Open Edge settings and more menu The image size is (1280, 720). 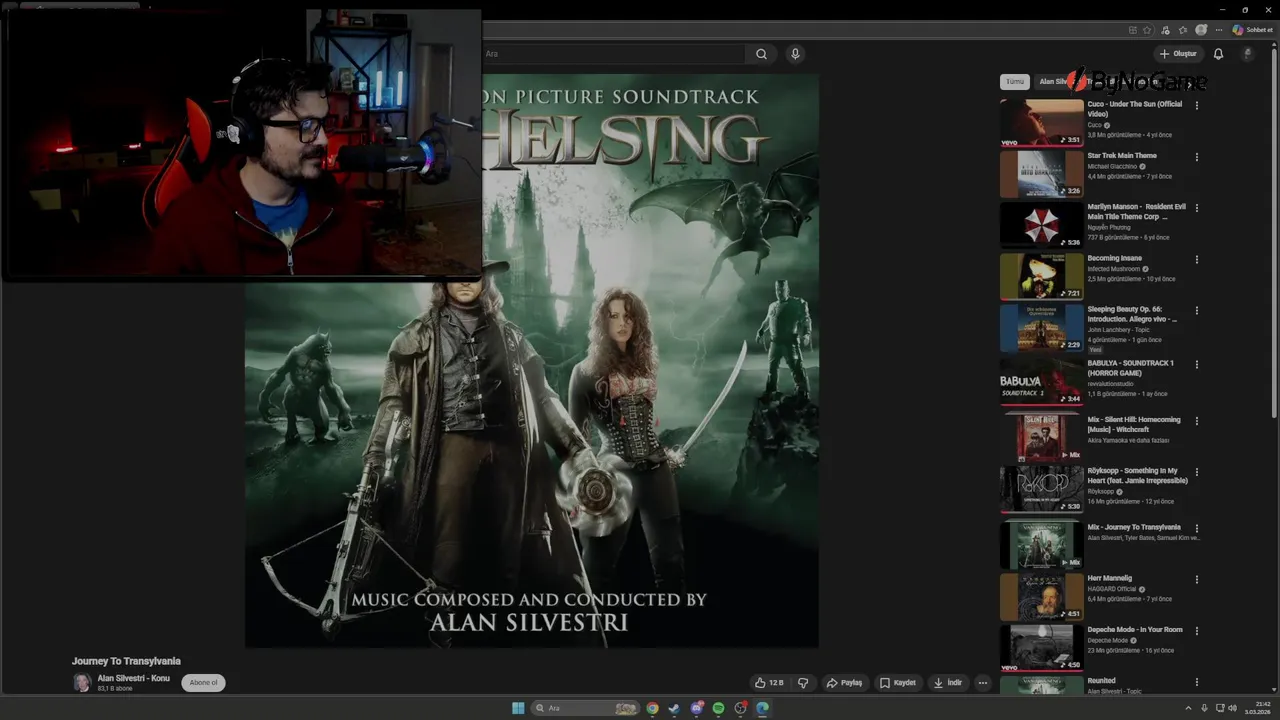pyautogui.click(x=1219, y=30)
